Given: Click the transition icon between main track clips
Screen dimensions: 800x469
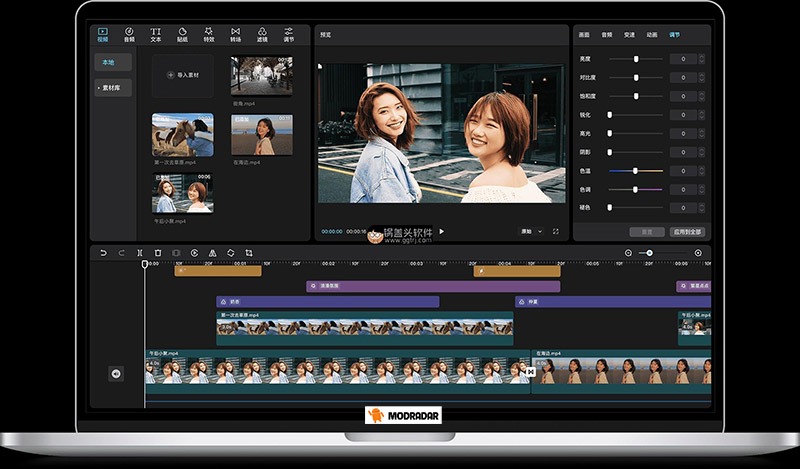Looking at the screenshot, I should [531, 372].
